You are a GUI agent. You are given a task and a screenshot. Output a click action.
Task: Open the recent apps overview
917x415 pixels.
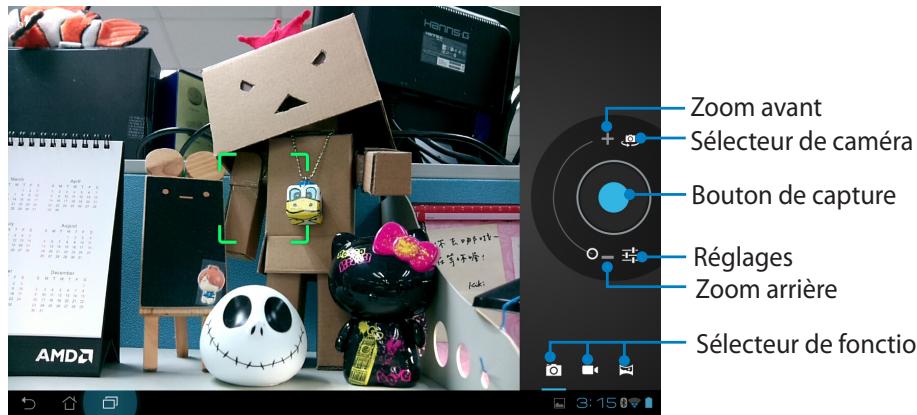tap(110, 403)
